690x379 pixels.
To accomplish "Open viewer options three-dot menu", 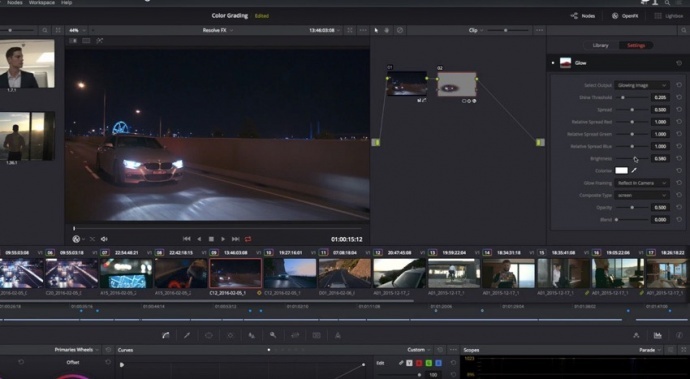I will coord(363,30).
